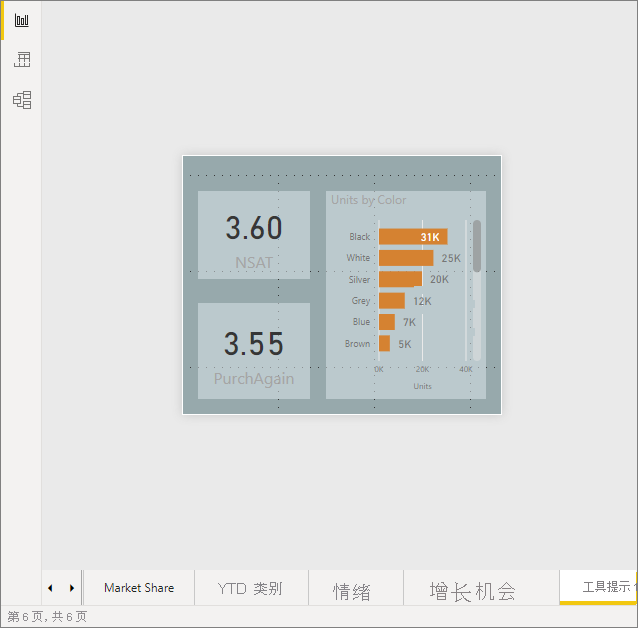Screen dimensions: 638x628
Task: Click the 第 6 页, 共 6 页 status text
Action: (47, 617)
